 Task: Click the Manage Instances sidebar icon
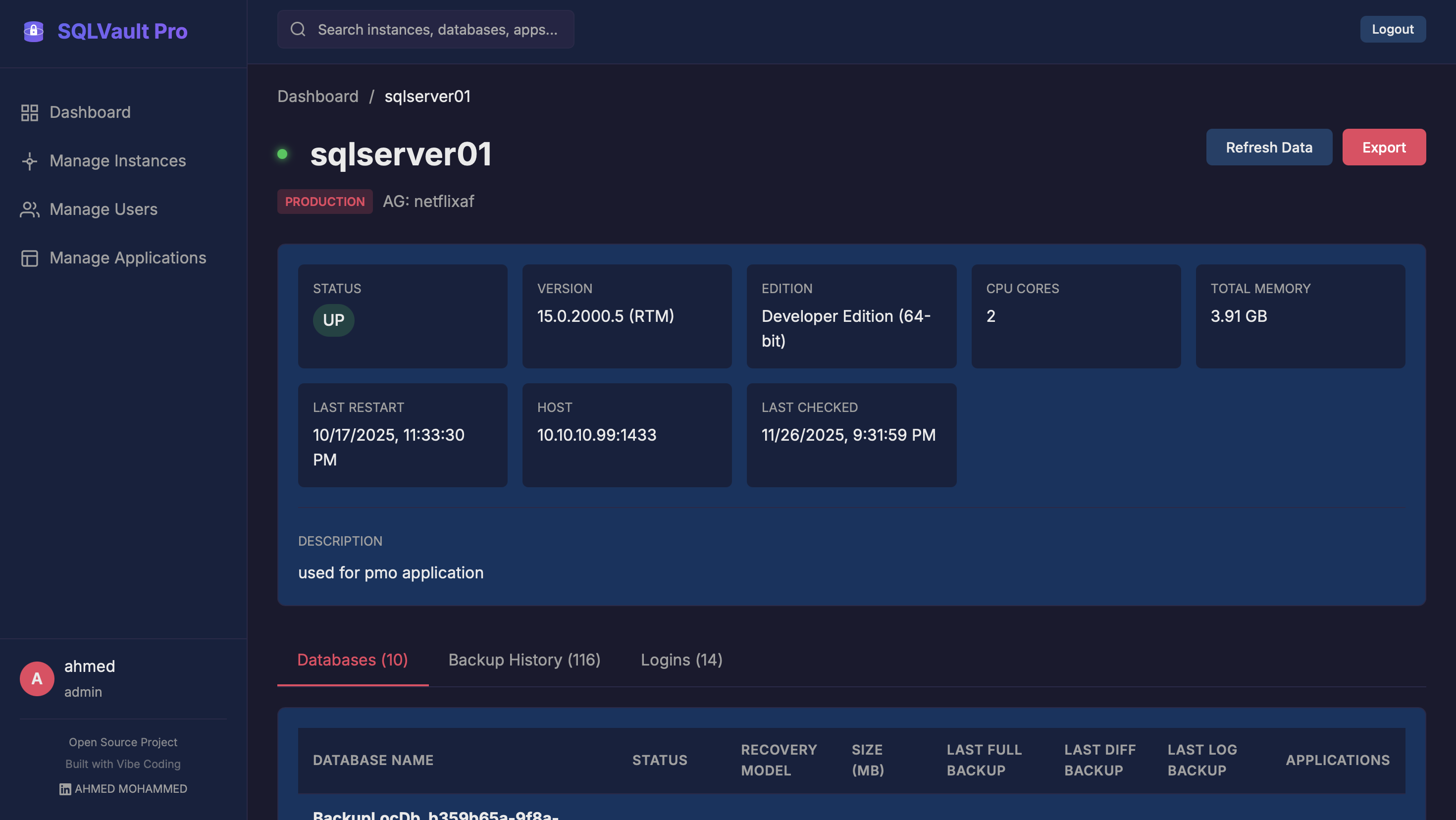[29, 161]
